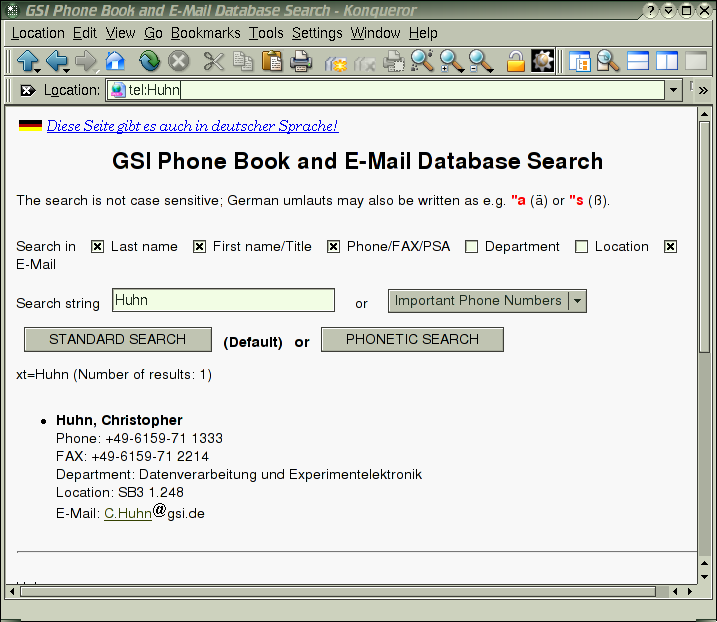This screenshot has height=622, width=717.
Task: Open the Go menu
Action: (x=153, y=33)
